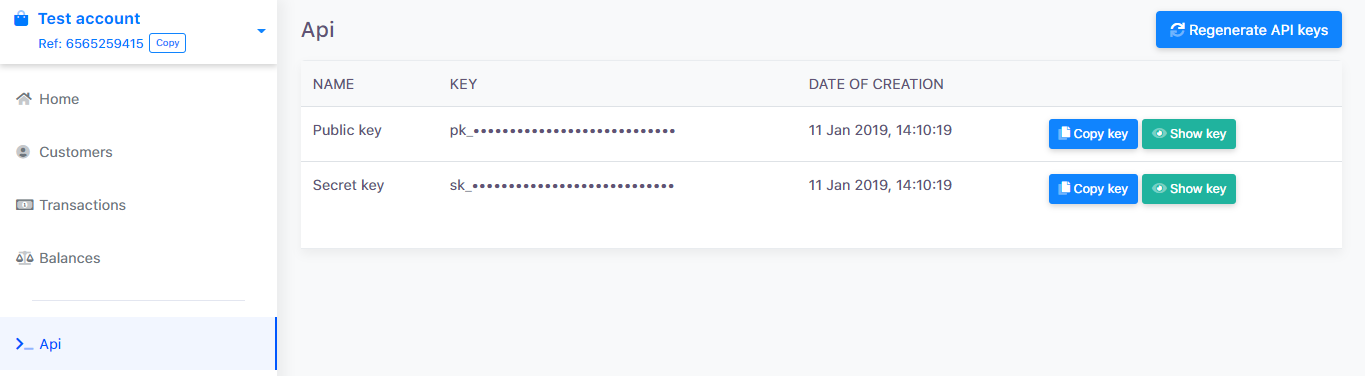Click the Balances scale icon
The image size is (1365, 376).
[24, 258]
